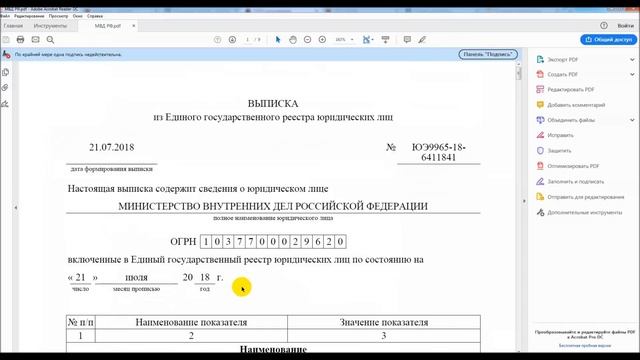Open the Find text magnifier
640x360 pixels.
click(x=50, y=40)
